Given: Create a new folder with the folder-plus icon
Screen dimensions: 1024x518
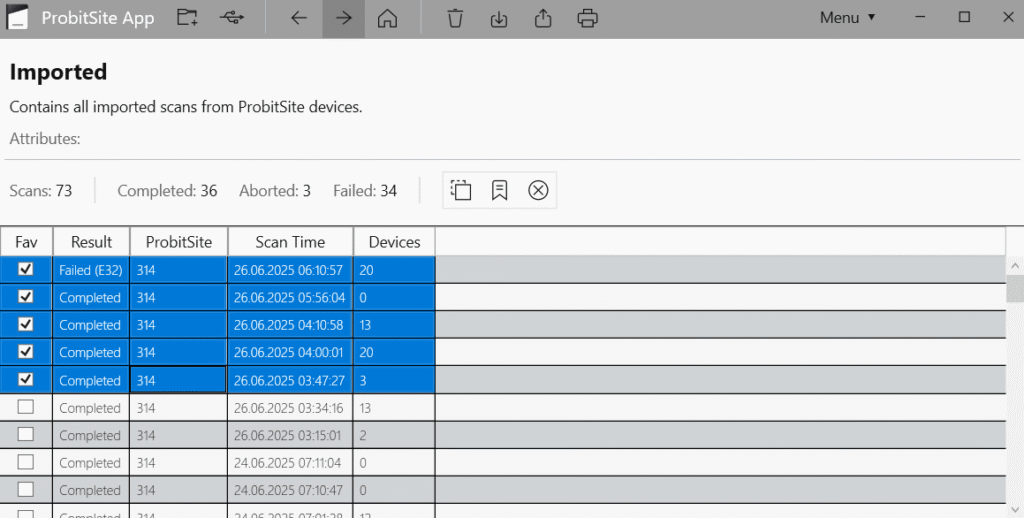Looking at the screenshot, I should coord(187,18).
